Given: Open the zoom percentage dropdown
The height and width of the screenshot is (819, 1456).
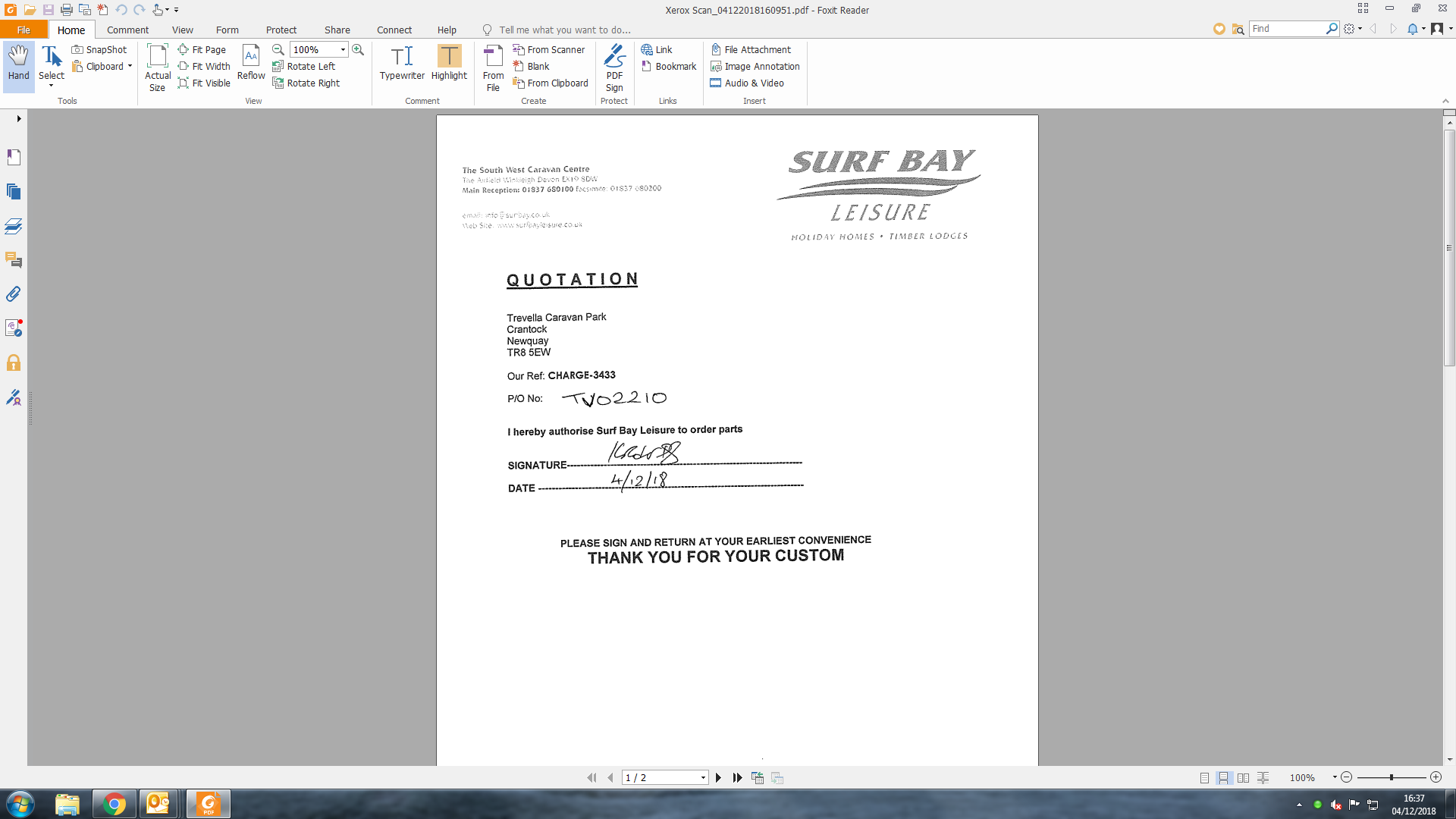Looking at the screenshot, I should pyautogui.click(x=343, y=50).
